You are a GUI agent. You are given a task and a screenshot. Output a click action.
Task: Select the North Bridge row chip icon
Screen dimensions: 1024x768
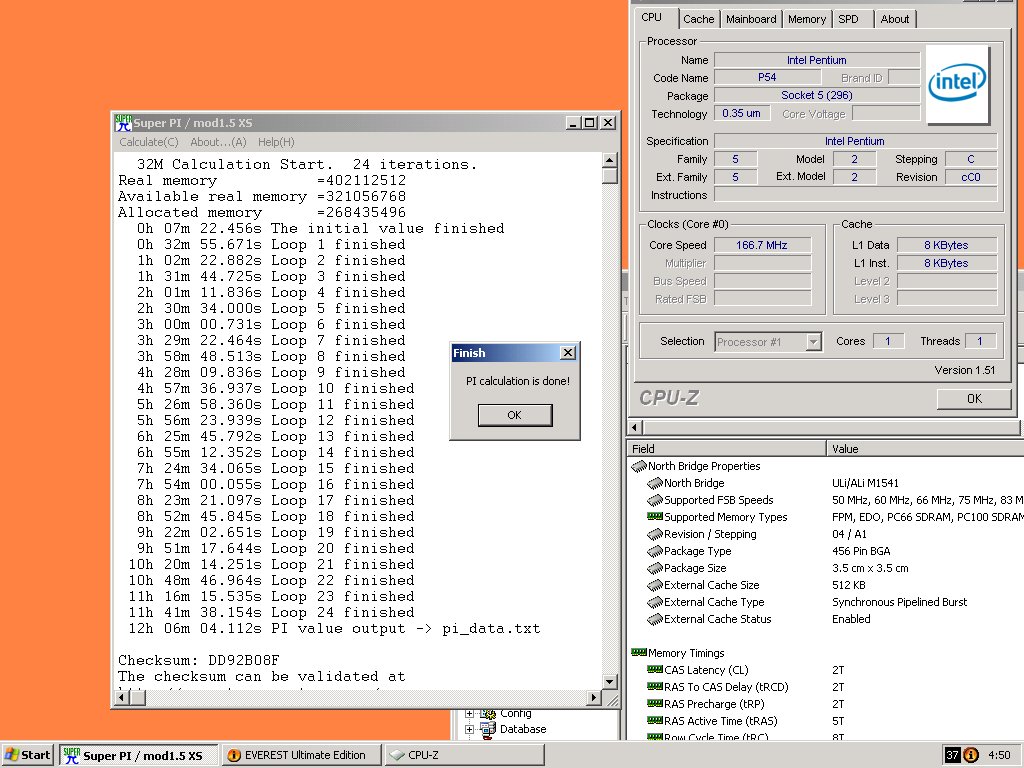(x=654, y=483)
